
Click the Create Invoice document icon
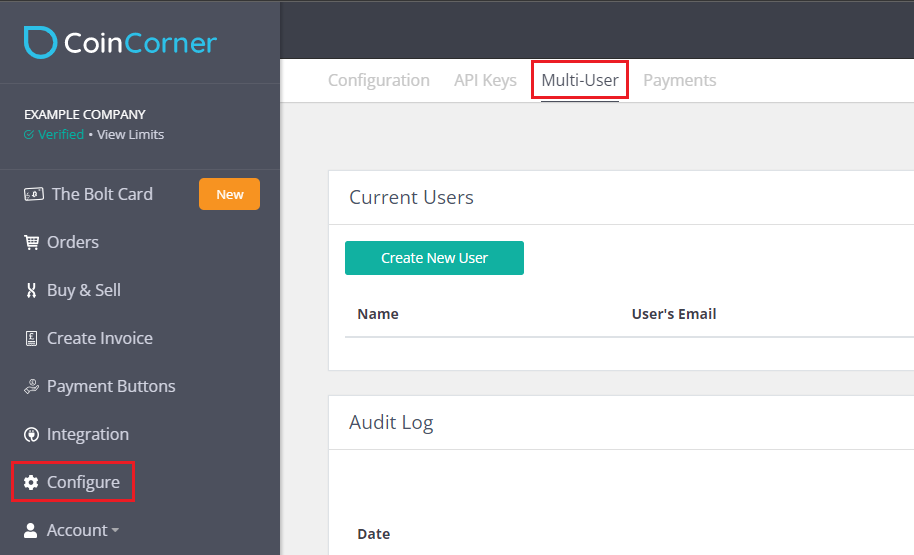coord(31,338)
